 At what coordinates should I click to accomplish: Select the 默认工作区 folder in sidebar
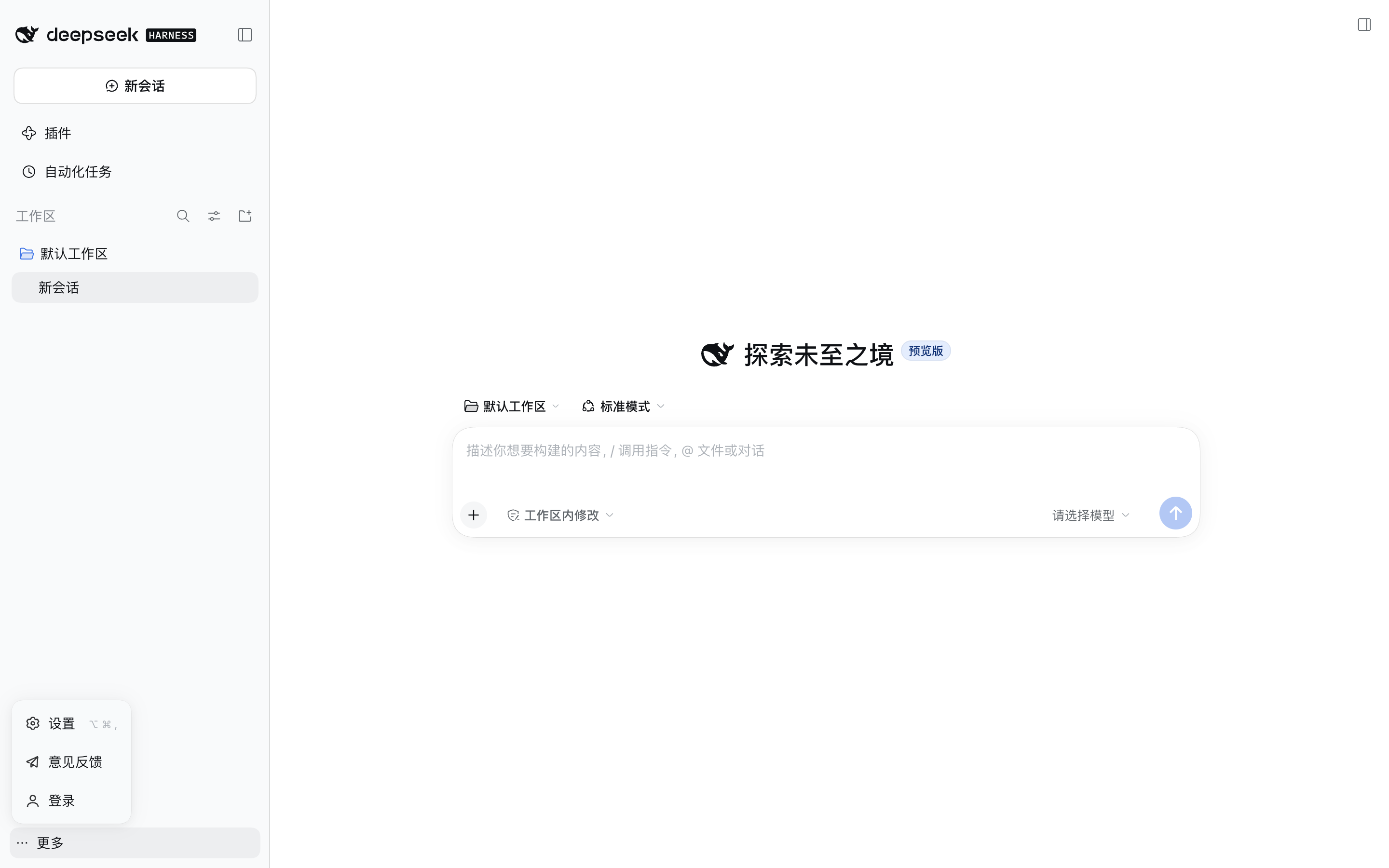click(135, 254)
